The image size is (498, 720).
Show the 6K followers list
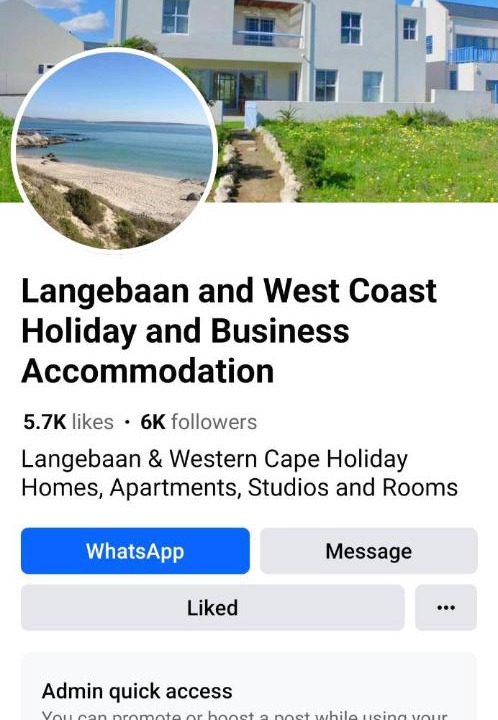(x=198, y=422)
